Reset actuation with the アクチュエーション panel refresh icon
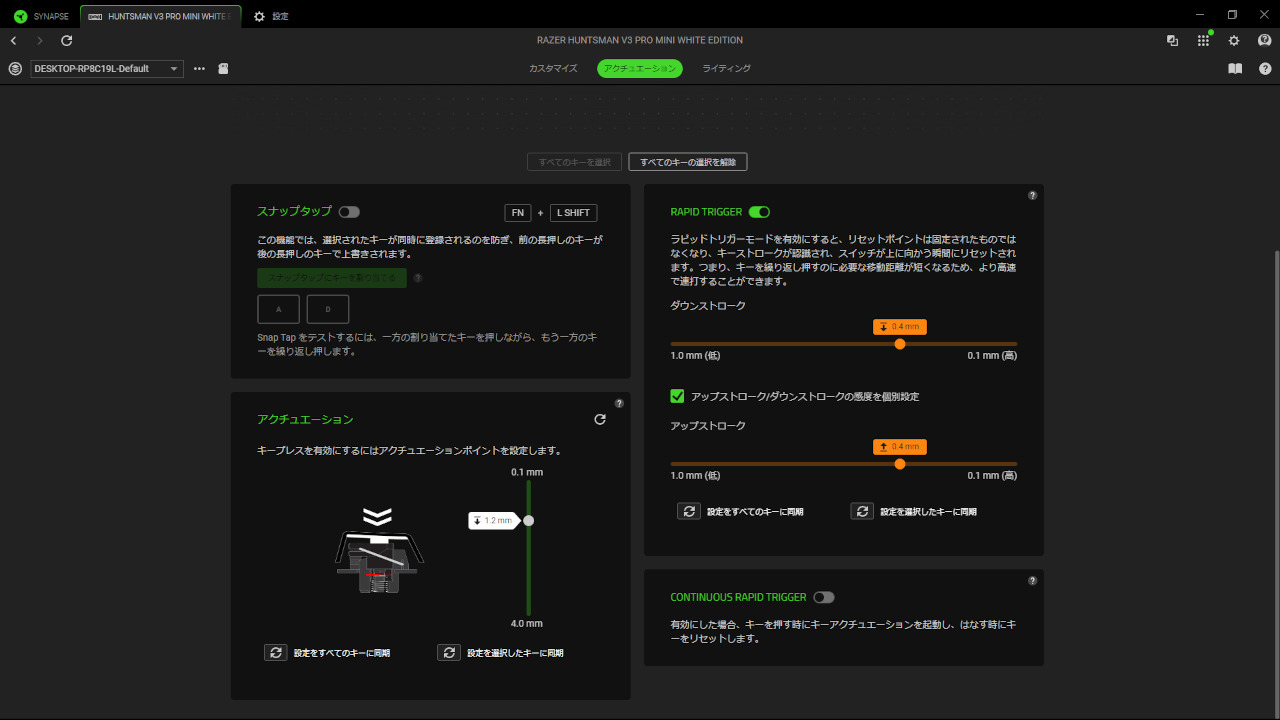 (600, 420)
